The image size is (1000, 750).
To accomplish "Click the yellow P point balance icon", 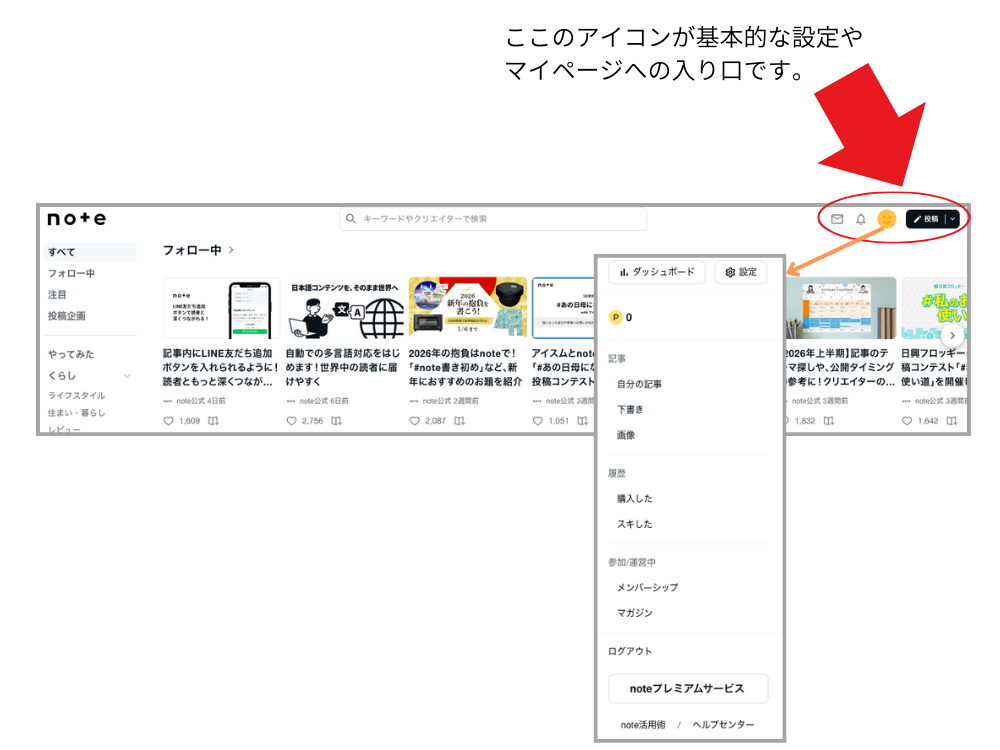I will [x=615, y=315].
